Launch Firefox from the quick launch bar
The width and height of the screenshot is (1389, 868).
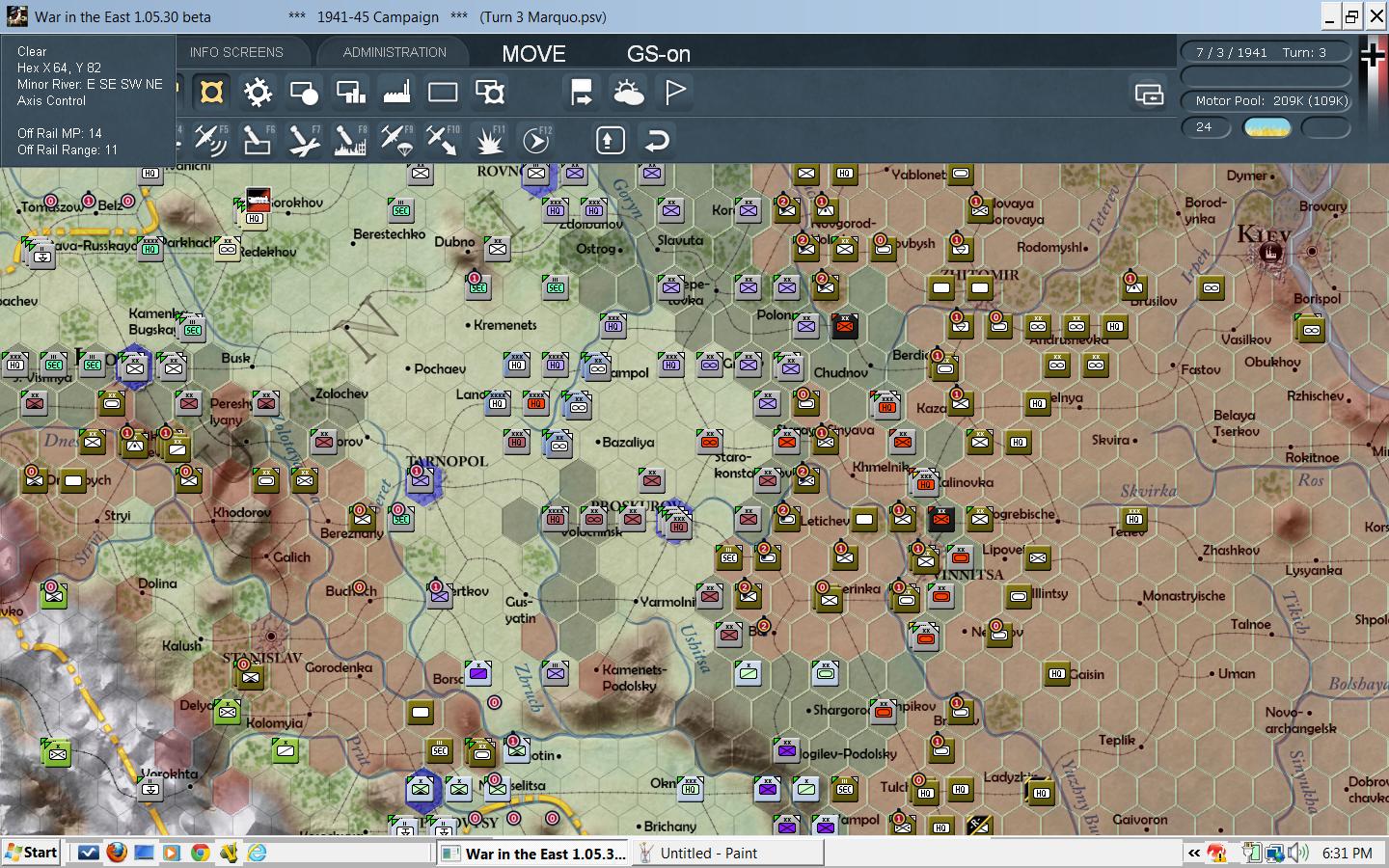pyautogui.click(x=117, y=853)
